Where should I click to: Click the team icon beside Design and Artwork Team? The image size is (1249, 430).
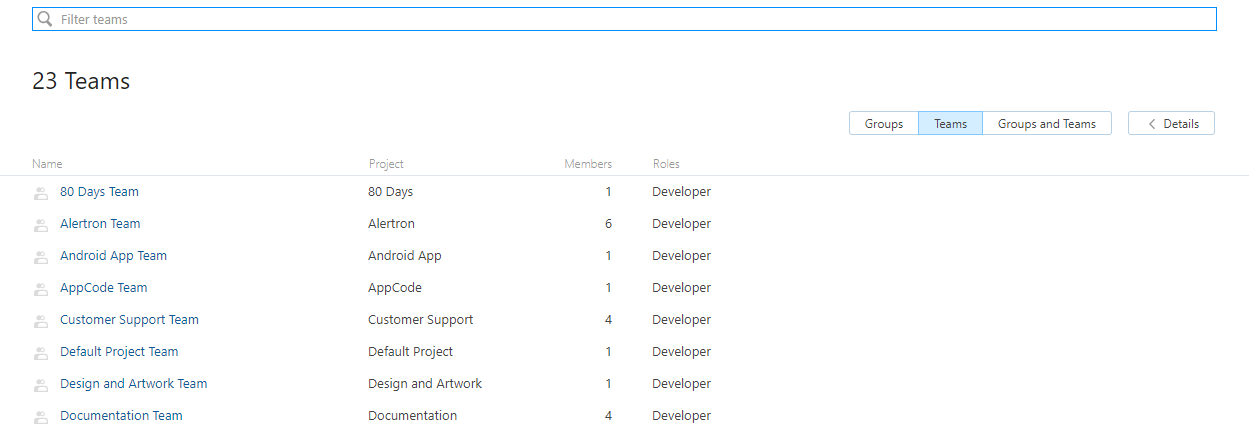(41, 385)
